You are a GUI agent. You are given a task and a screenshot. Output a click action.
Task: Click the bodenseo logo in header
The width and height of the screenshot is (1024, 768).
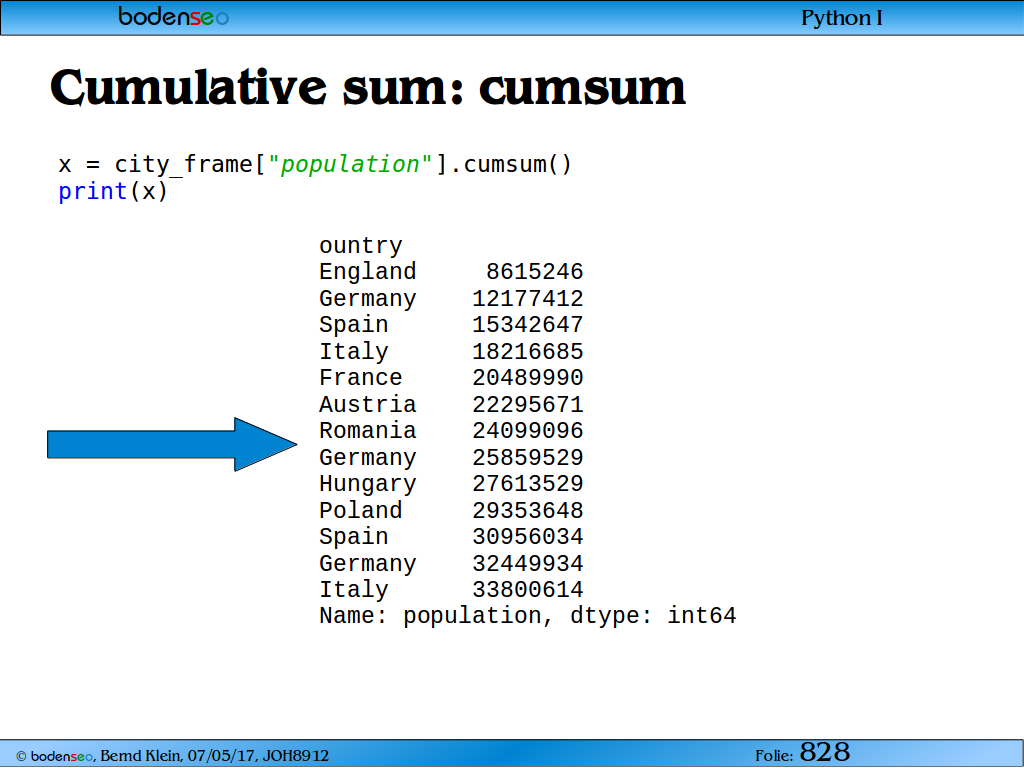[x=173, y=16]
